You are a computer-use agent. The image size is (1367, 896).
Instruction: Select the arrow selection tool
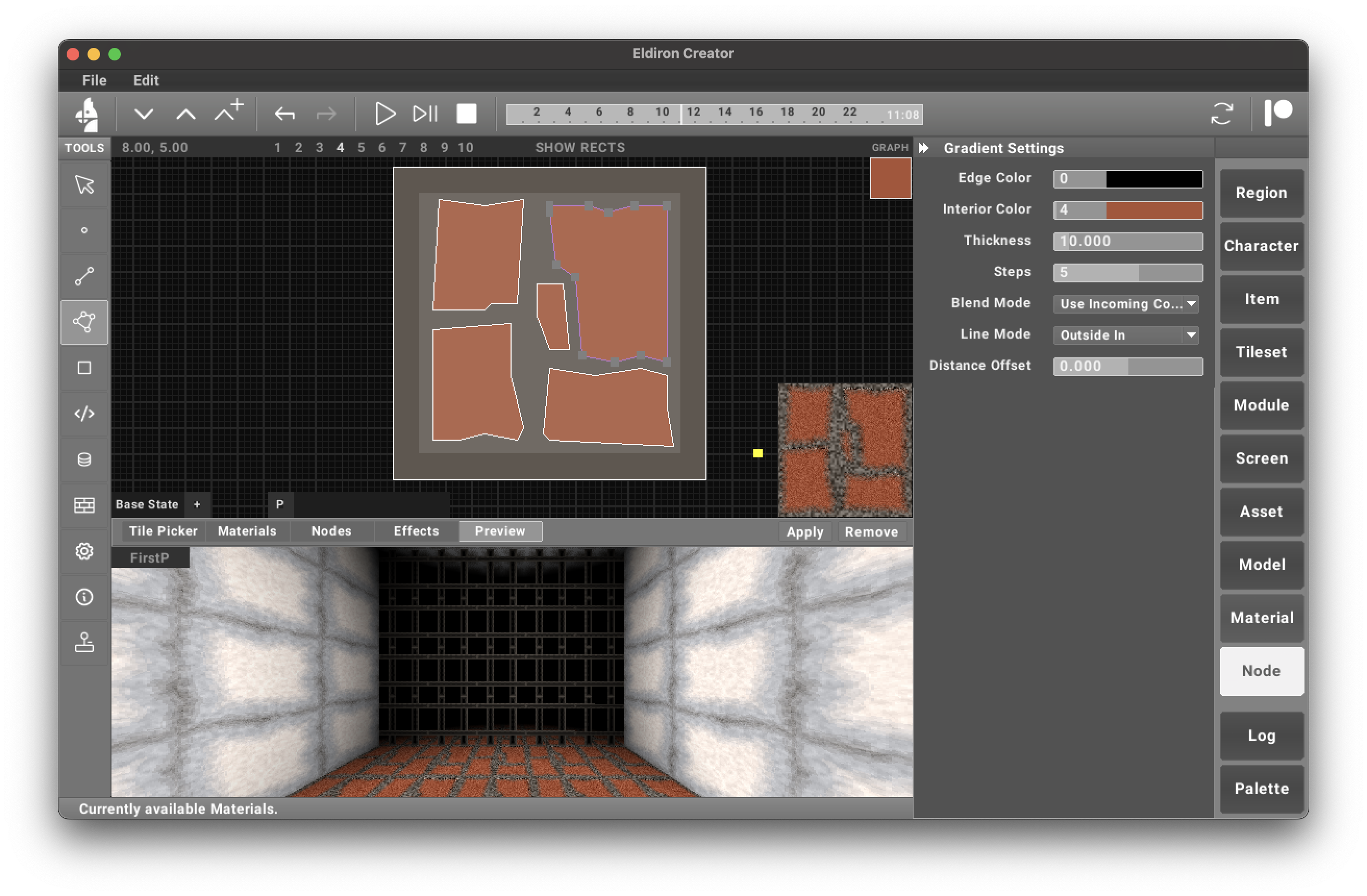84,185
